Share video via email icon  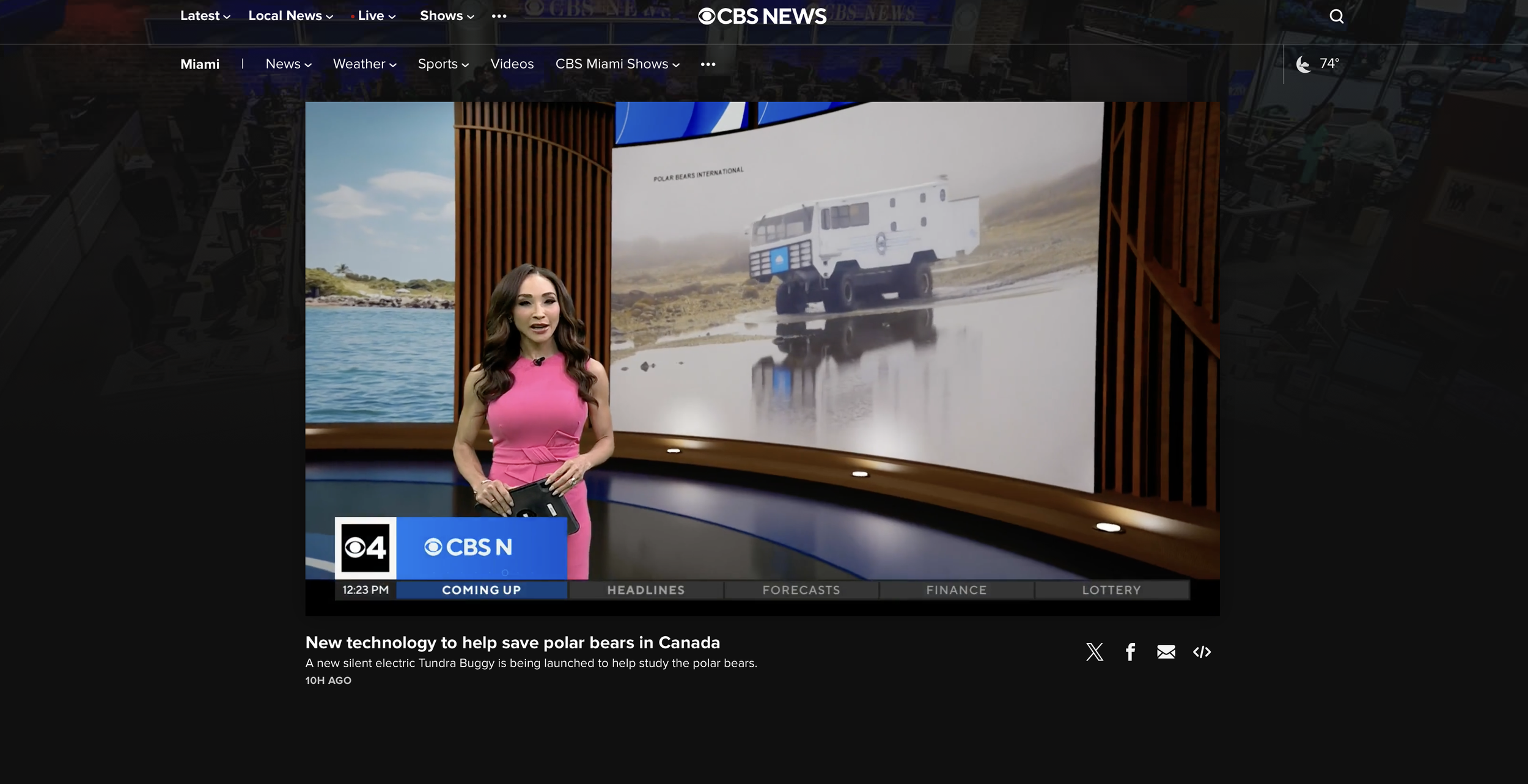pos(1166,652)
